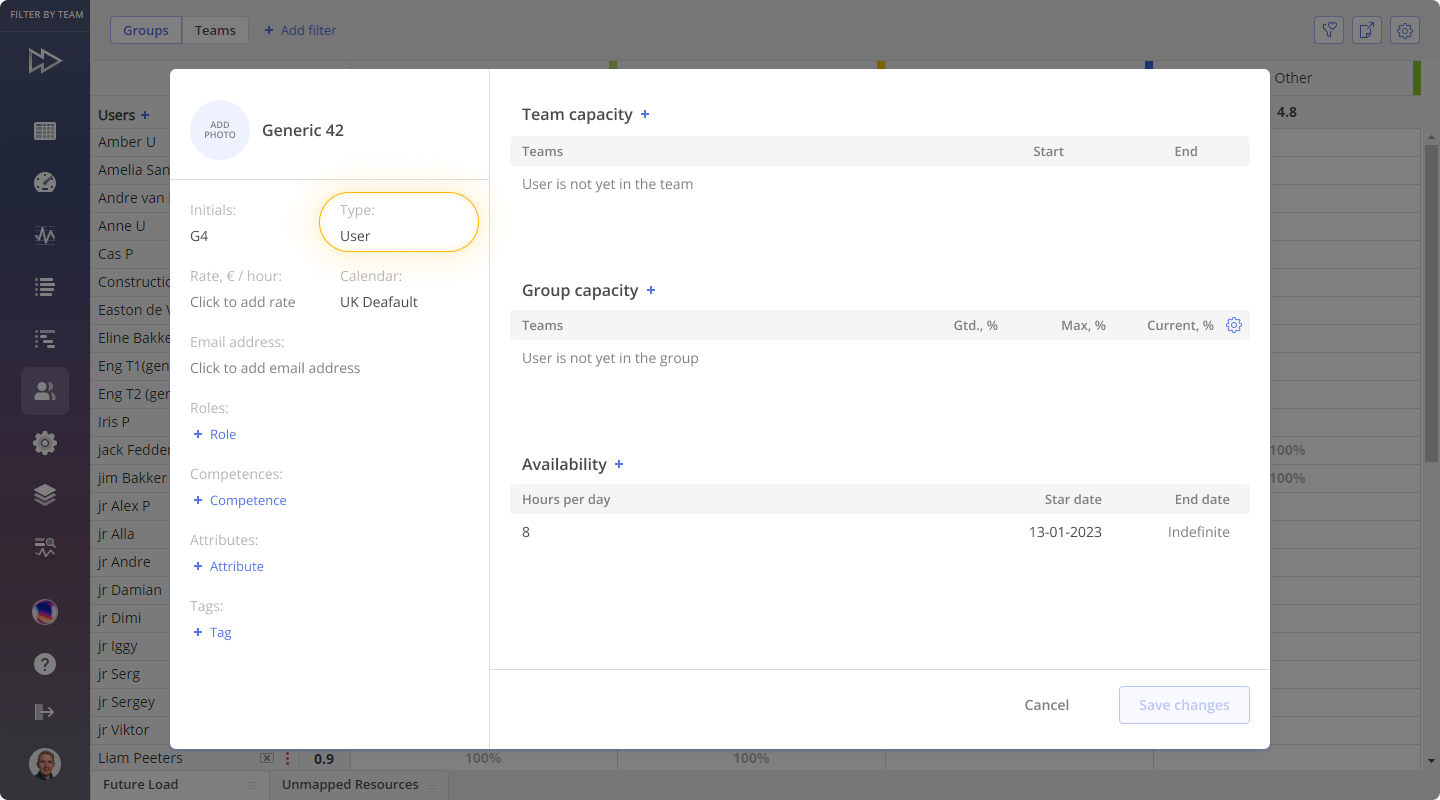Click the Indefinite end date
This screenshot has height=800, width=1440.
pos(1198,532)
